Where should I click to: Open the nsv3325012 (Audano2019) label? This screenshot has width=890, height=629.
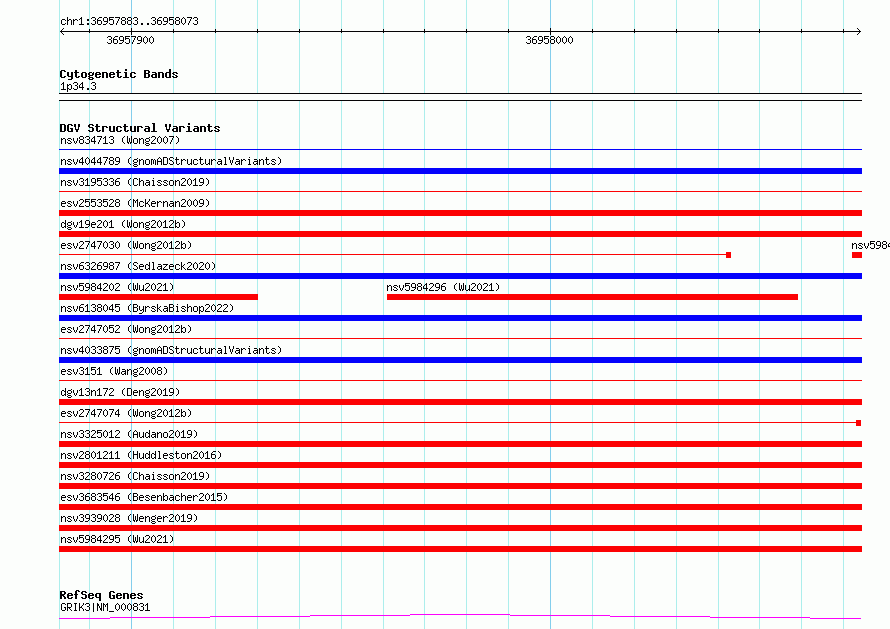point(129,434)
